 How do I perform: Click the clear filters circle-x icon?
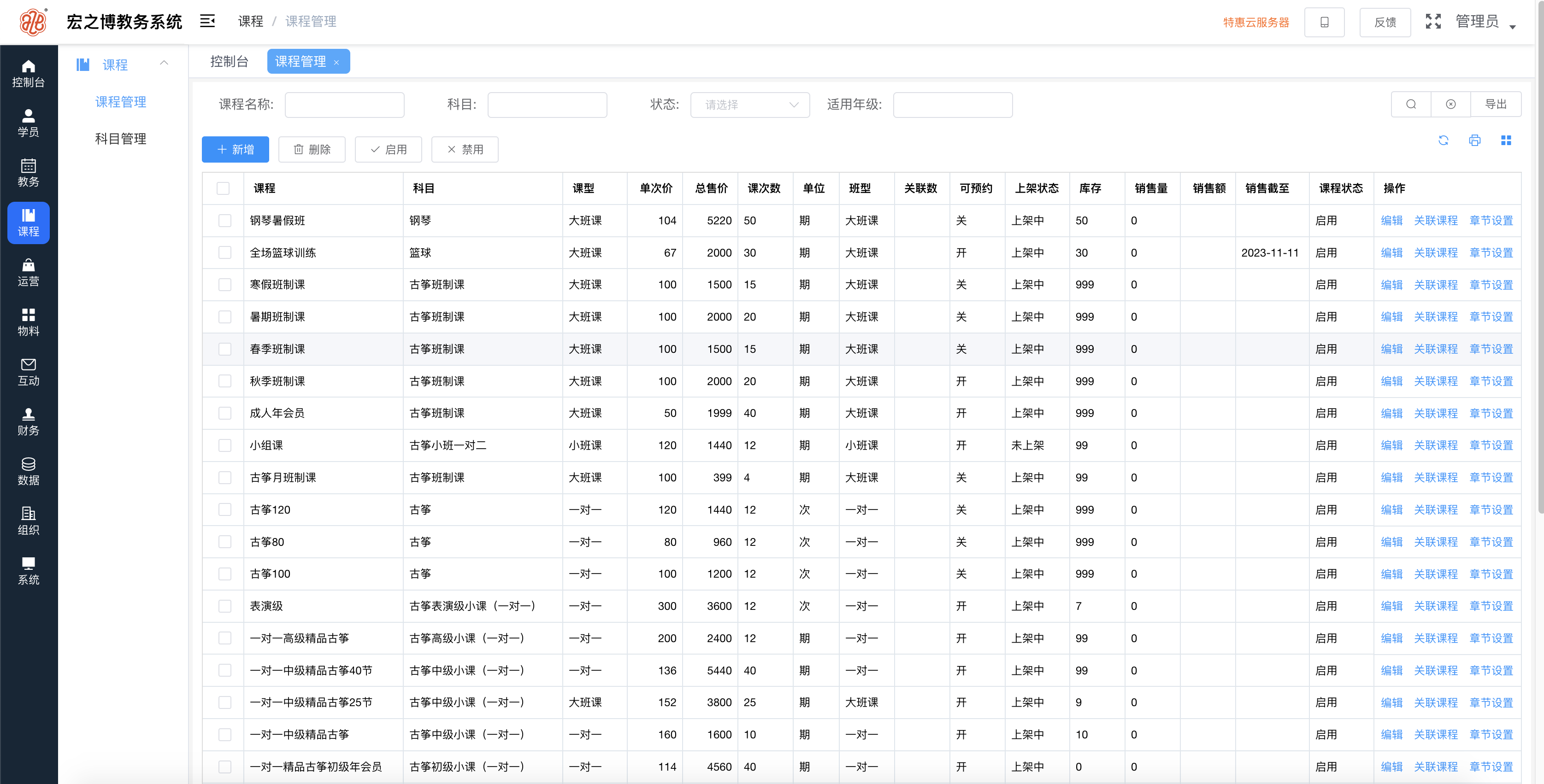click(1450, 104)
